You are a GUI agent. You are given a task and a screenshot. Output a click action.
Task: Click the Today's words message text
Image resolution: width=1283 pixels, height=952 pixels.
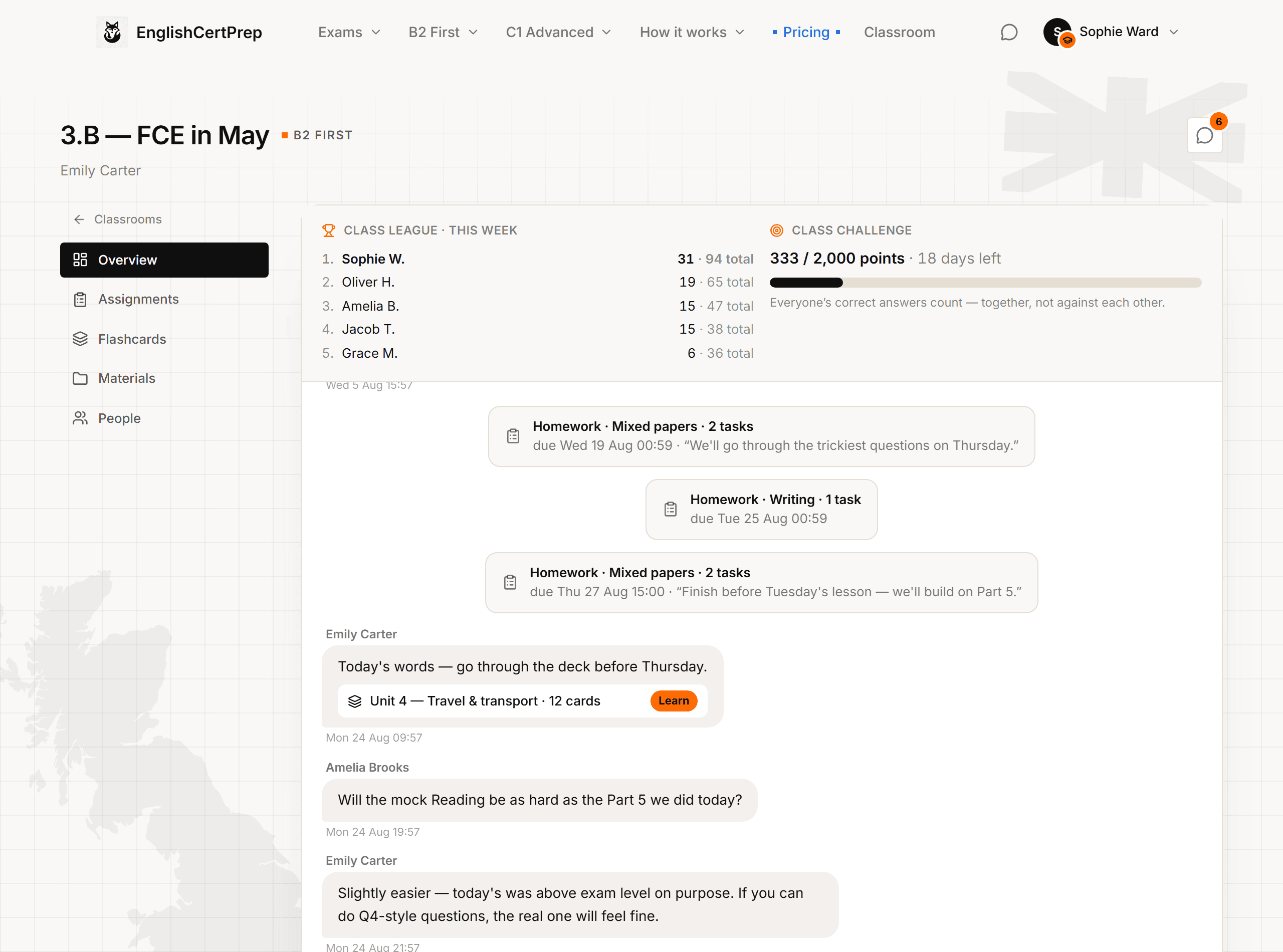pyautogui.click(x=522, y=667)
